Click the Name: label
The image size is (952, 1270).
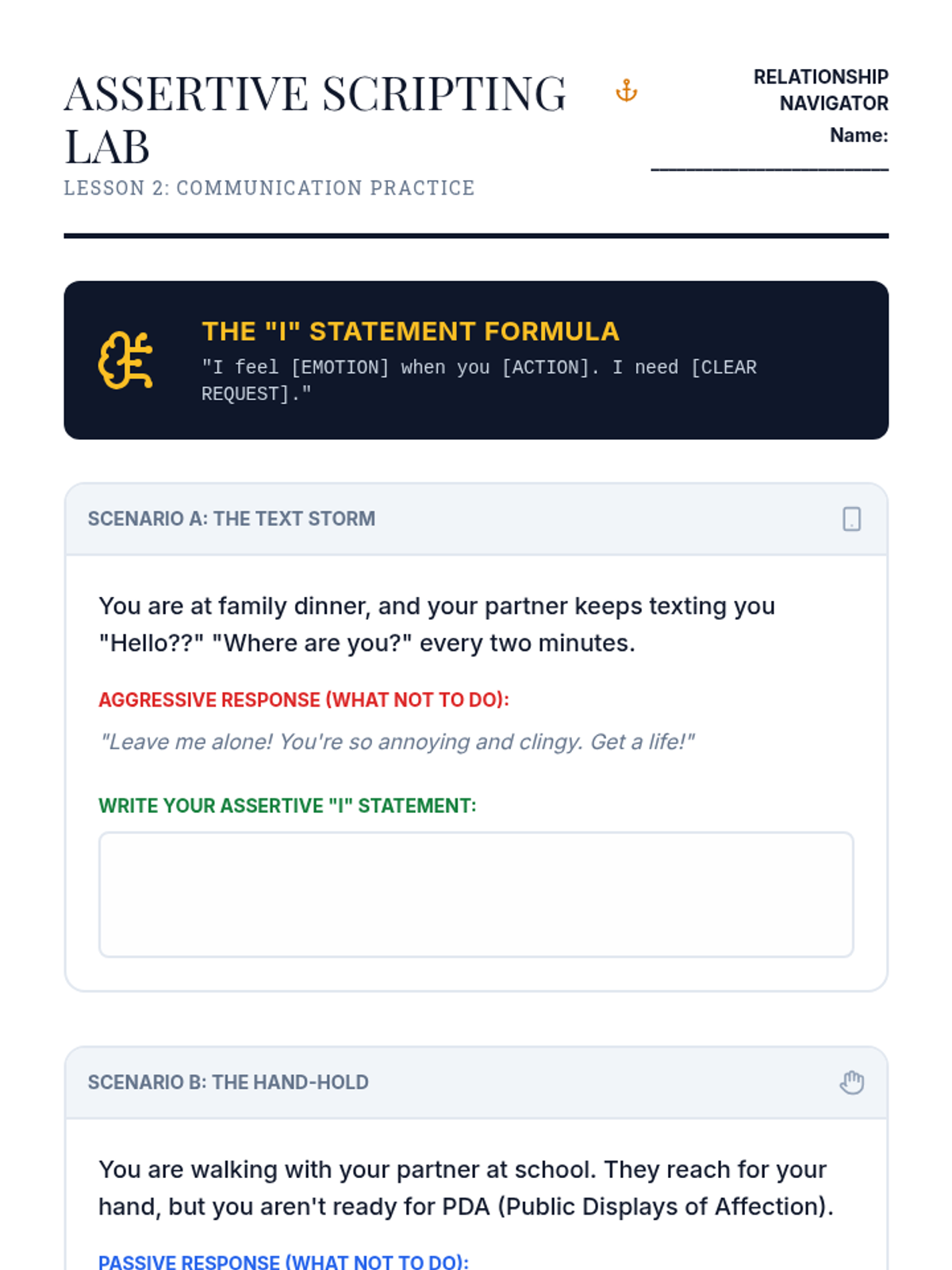coord(858,135)
